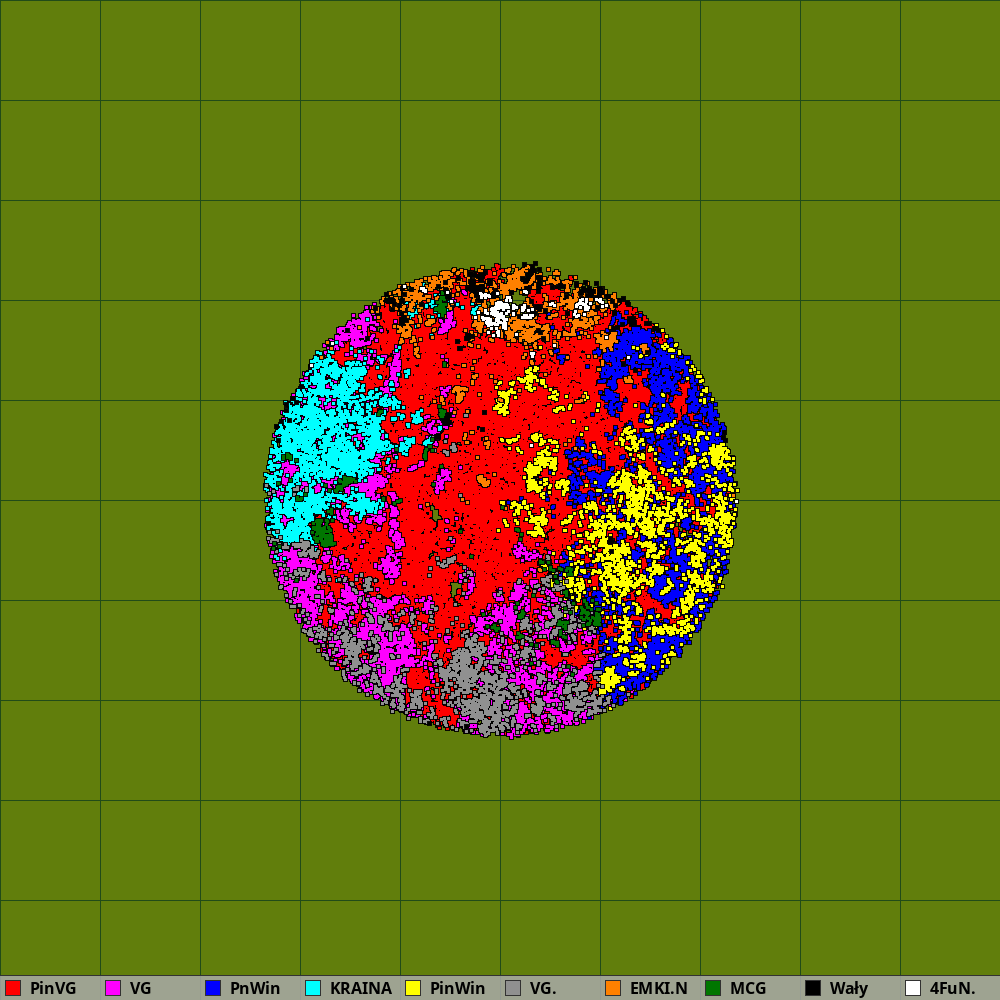Pick the cyan KRAINA color square
The height and width of the screenshot is (1000, 1000).
313,988
